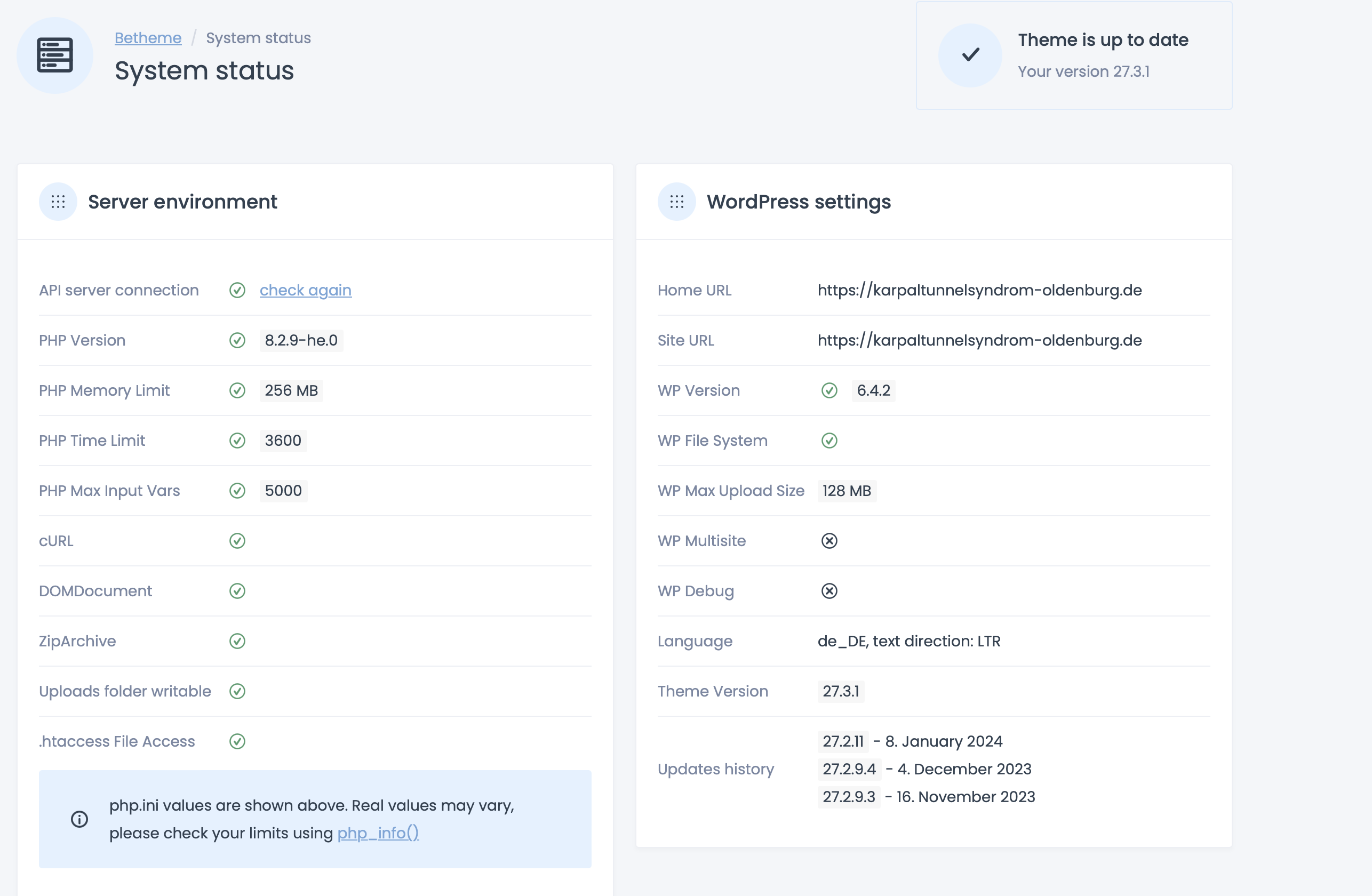Click the API server connection check icon
The height and width of the screenshot is (896, 1372).
237,291
